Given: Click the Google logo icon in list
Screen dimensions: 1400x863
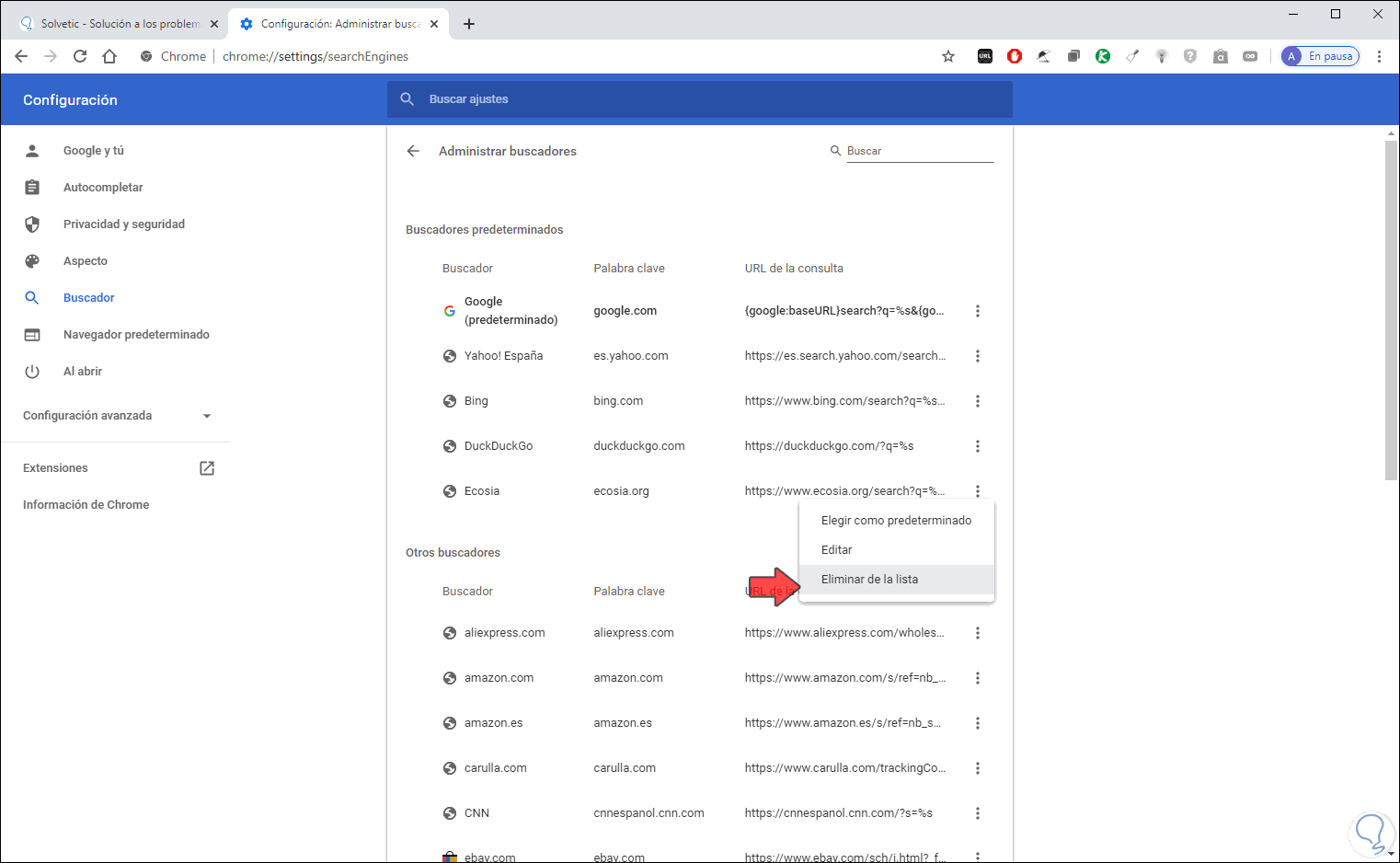Looking at the screenshot, I should (450, 311).
